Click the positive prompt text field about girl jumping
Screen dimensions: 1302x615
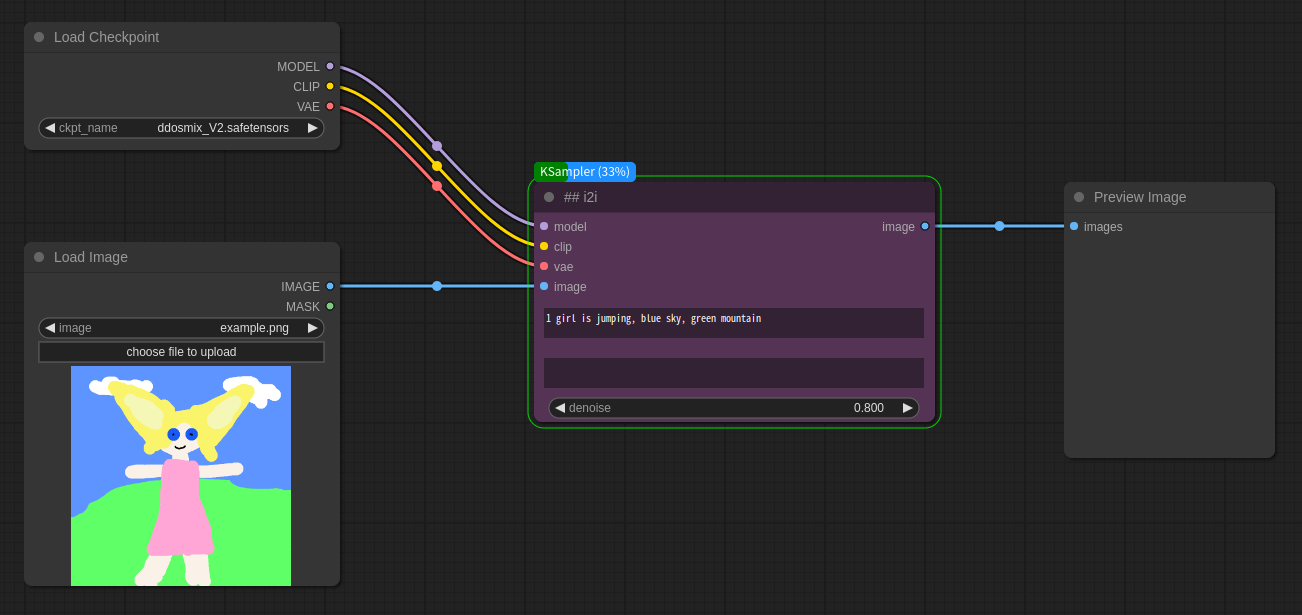coord(734,323)
